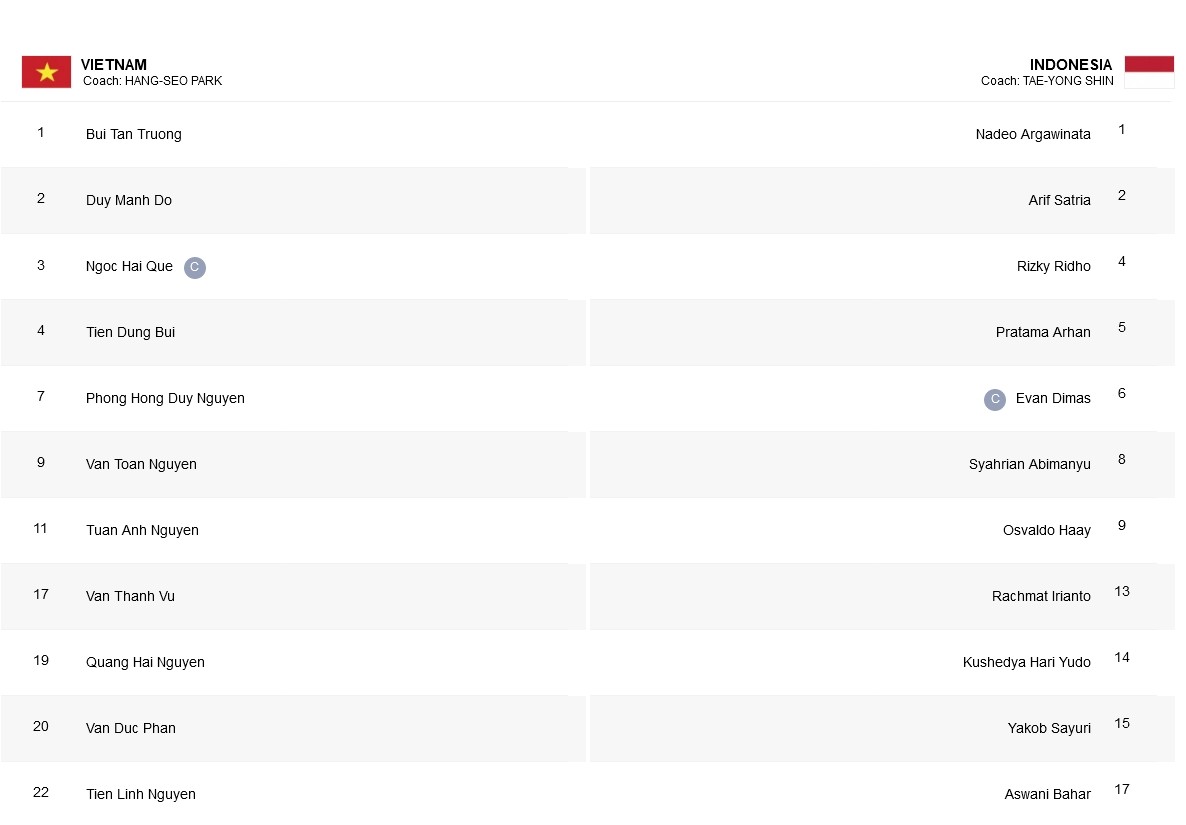Select Indonesia coach Tae-Yong Shin
Image resolution: width=1186 pixels, height=825 pixels.
click(x=1047, y=81)
